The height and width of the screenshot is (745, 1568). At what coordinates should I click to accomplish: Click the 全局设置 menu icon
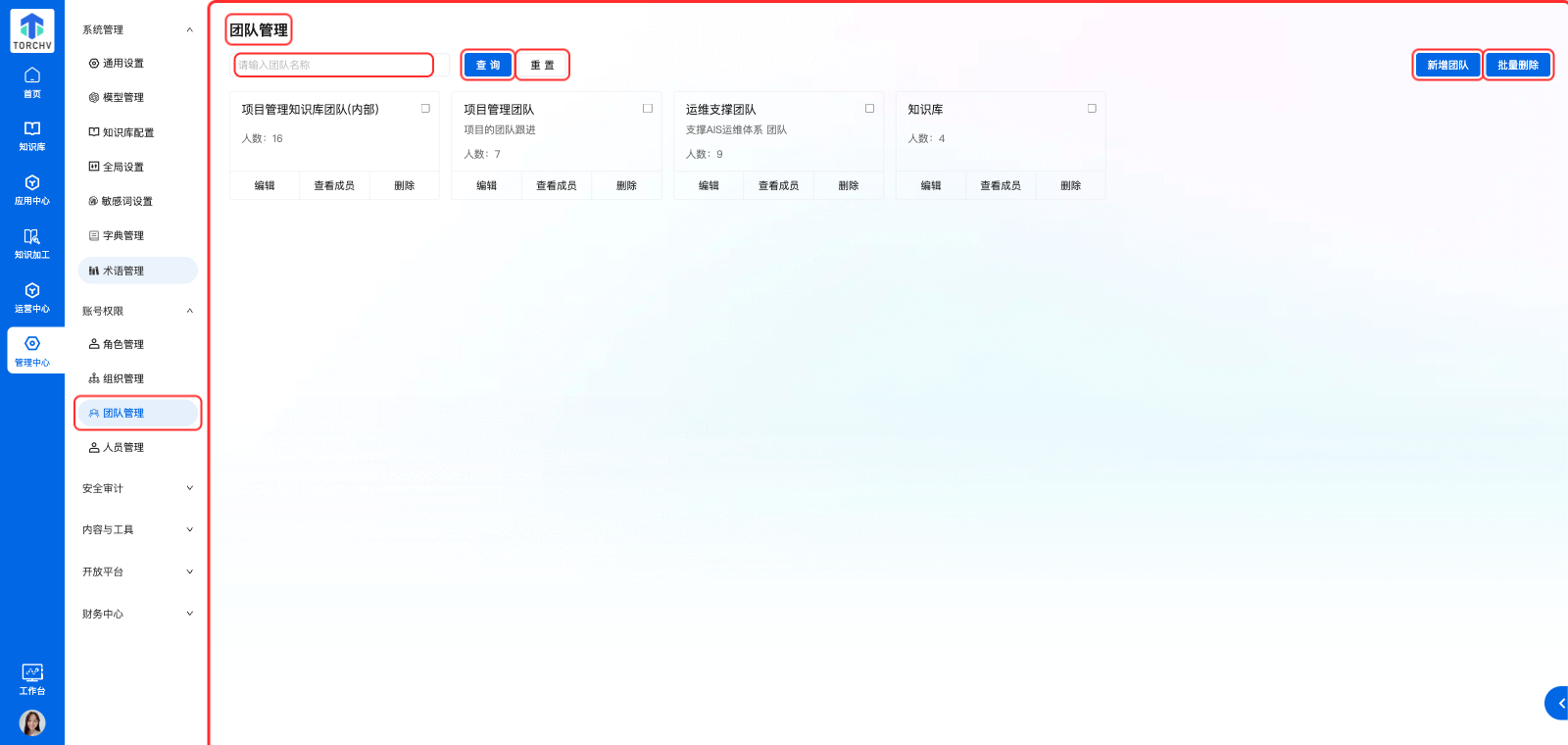94,167
